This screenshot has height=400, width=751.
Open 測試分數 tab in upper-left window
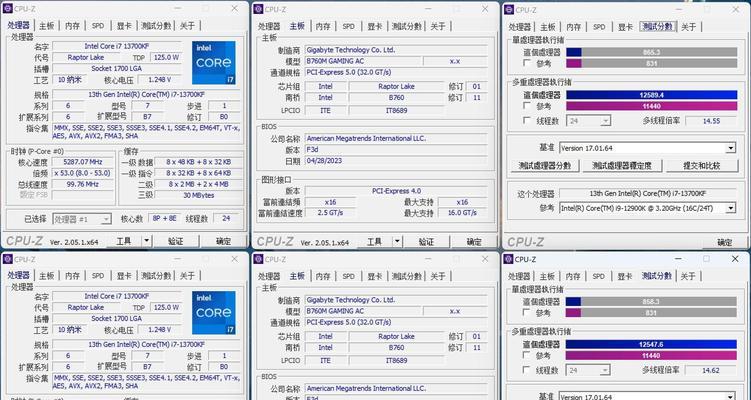click(x=156, y=26)
